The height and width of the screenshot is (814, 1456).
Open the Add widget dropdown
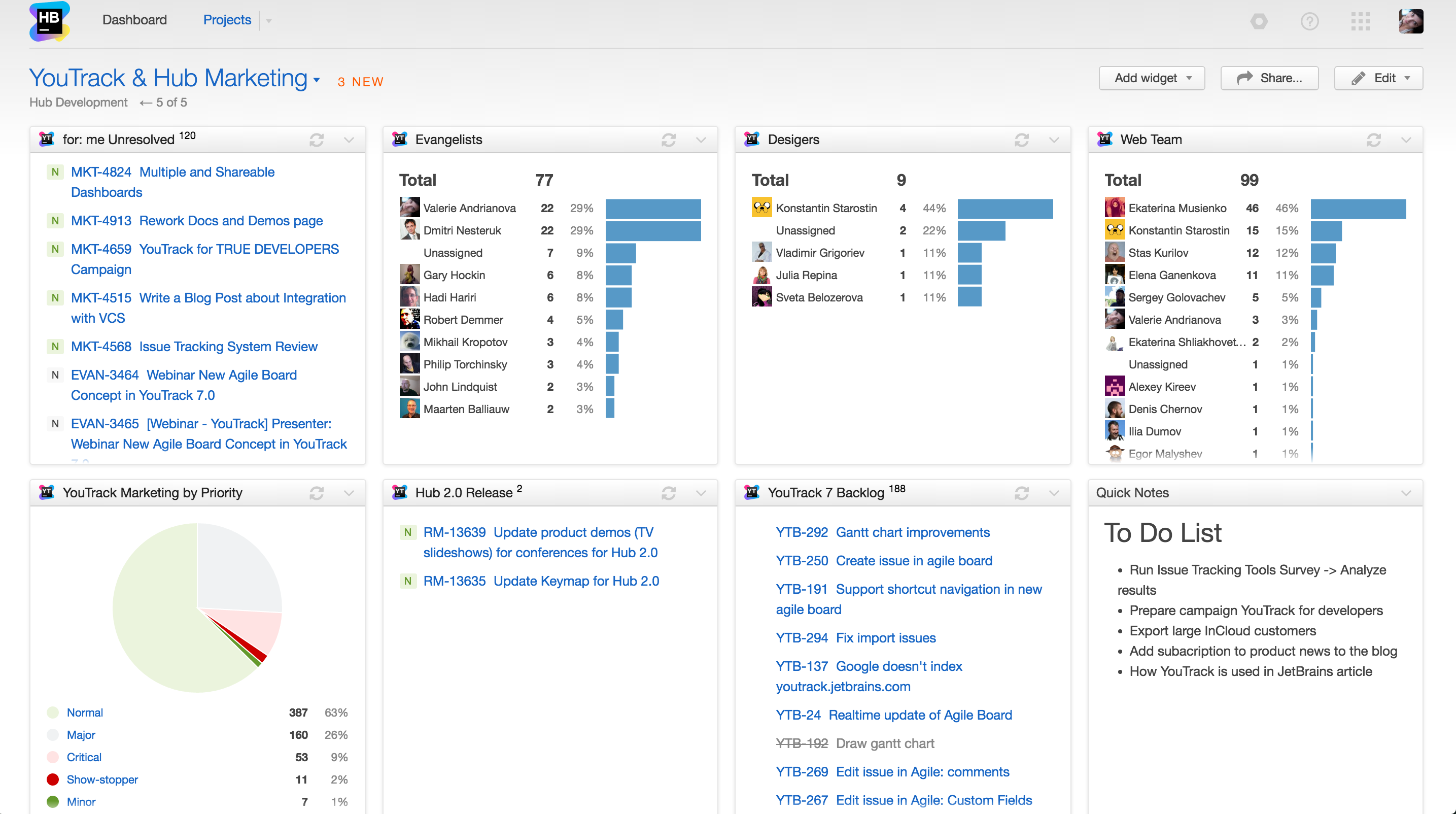click(1151, 78)
